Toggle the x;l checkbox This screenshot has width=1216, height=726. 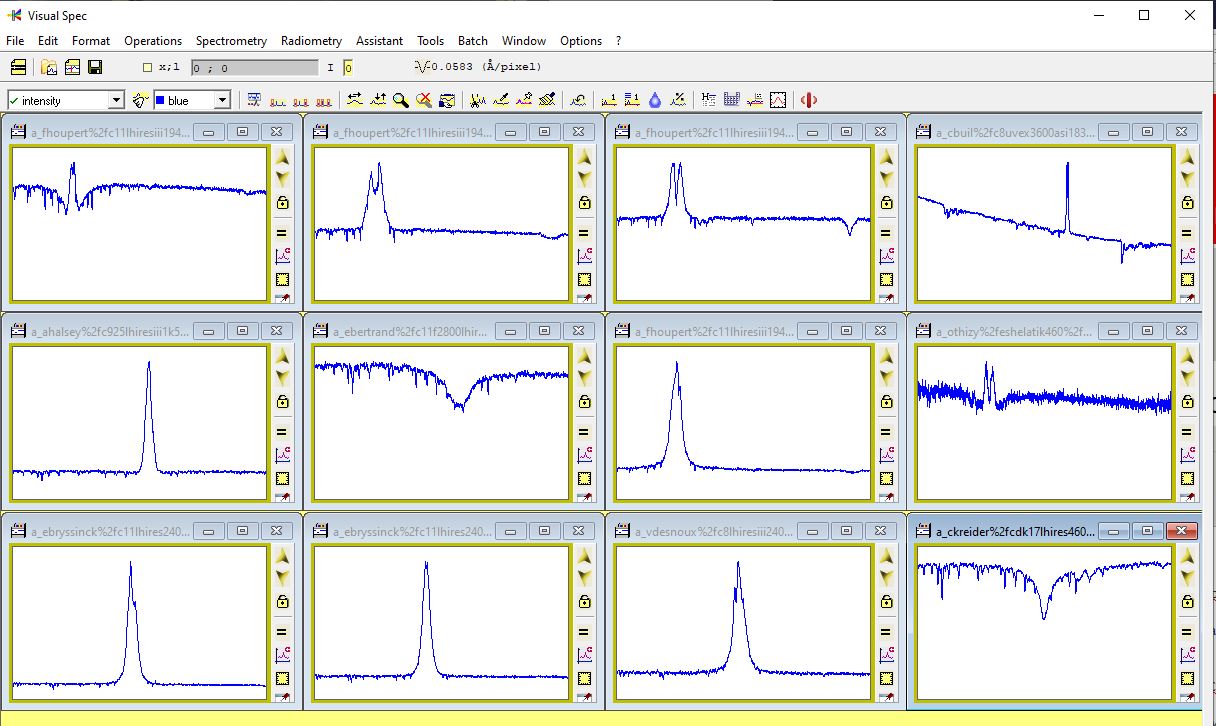[x=148, y=68]
